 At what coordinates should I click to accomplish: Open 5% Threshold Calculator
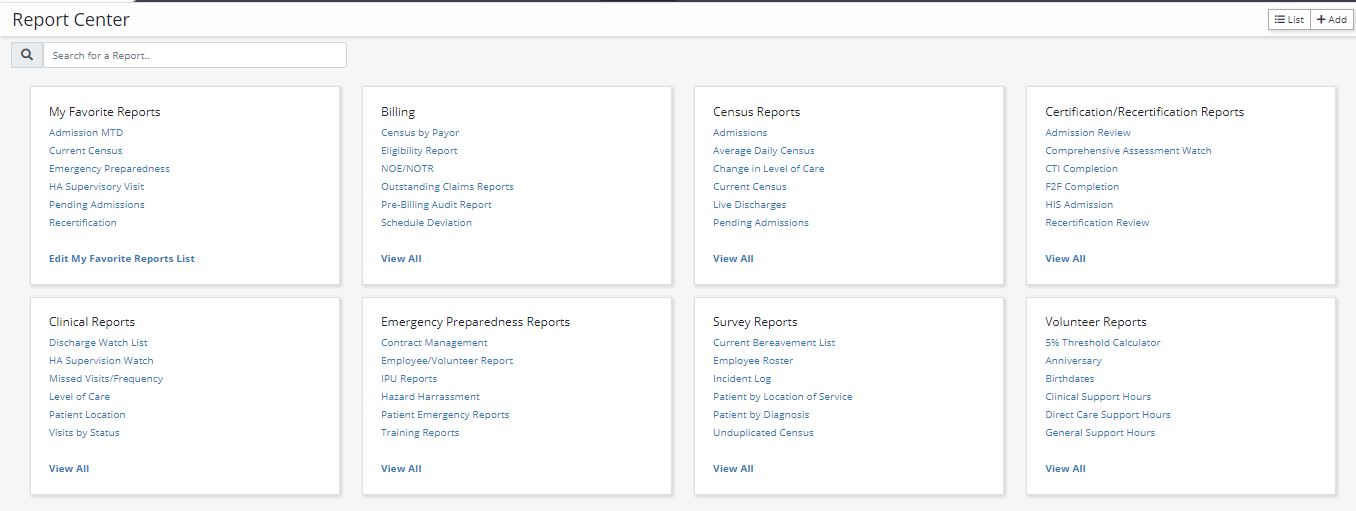1103,343
